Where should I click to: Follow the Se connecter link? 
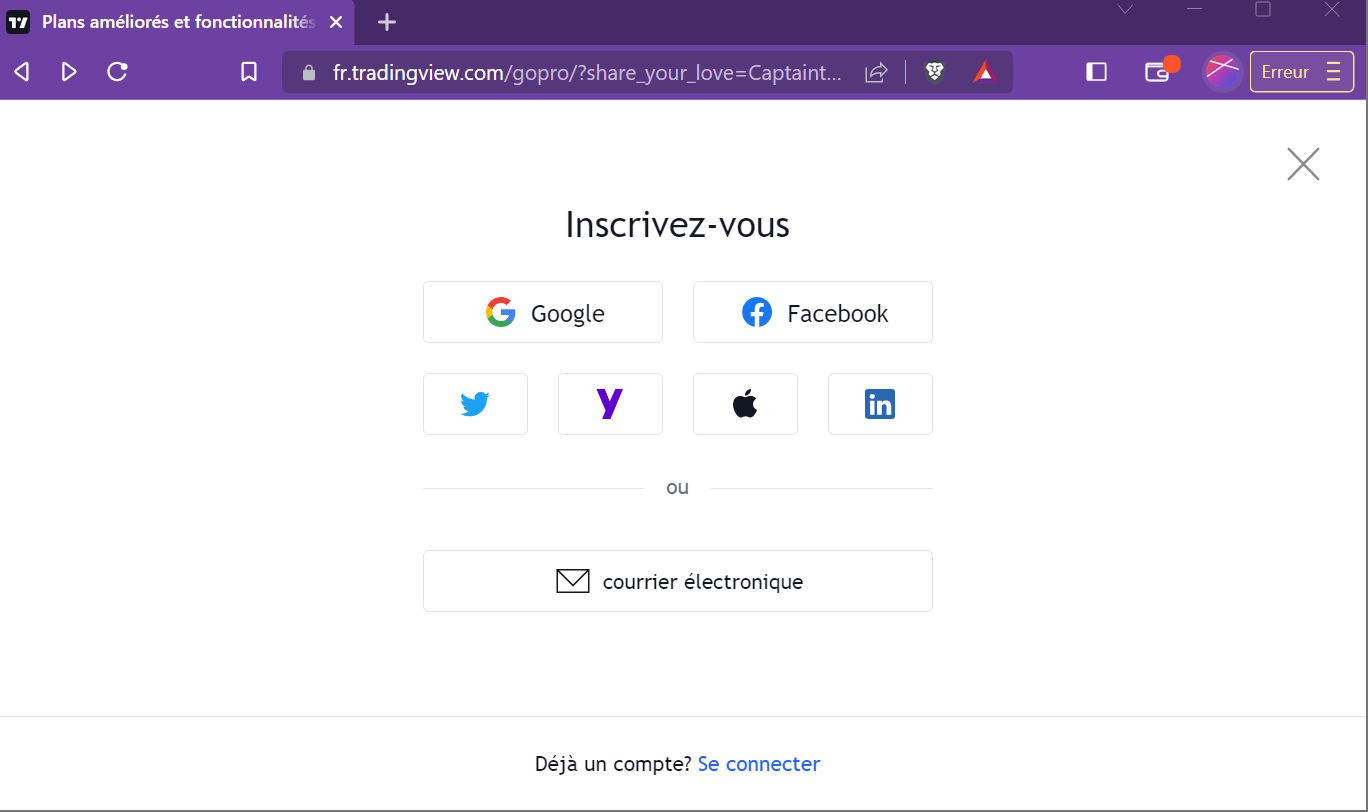(759, 764)
